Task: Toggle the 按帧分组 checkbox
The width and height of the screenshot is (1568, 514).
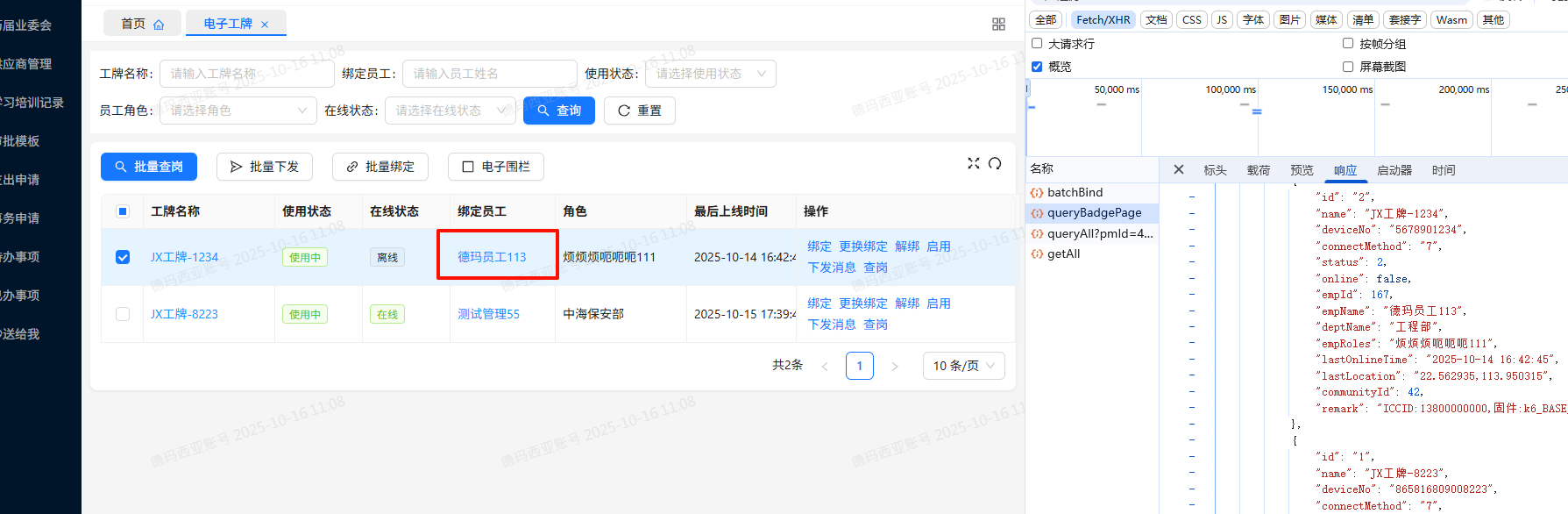Action: [x=1348, y=43]
